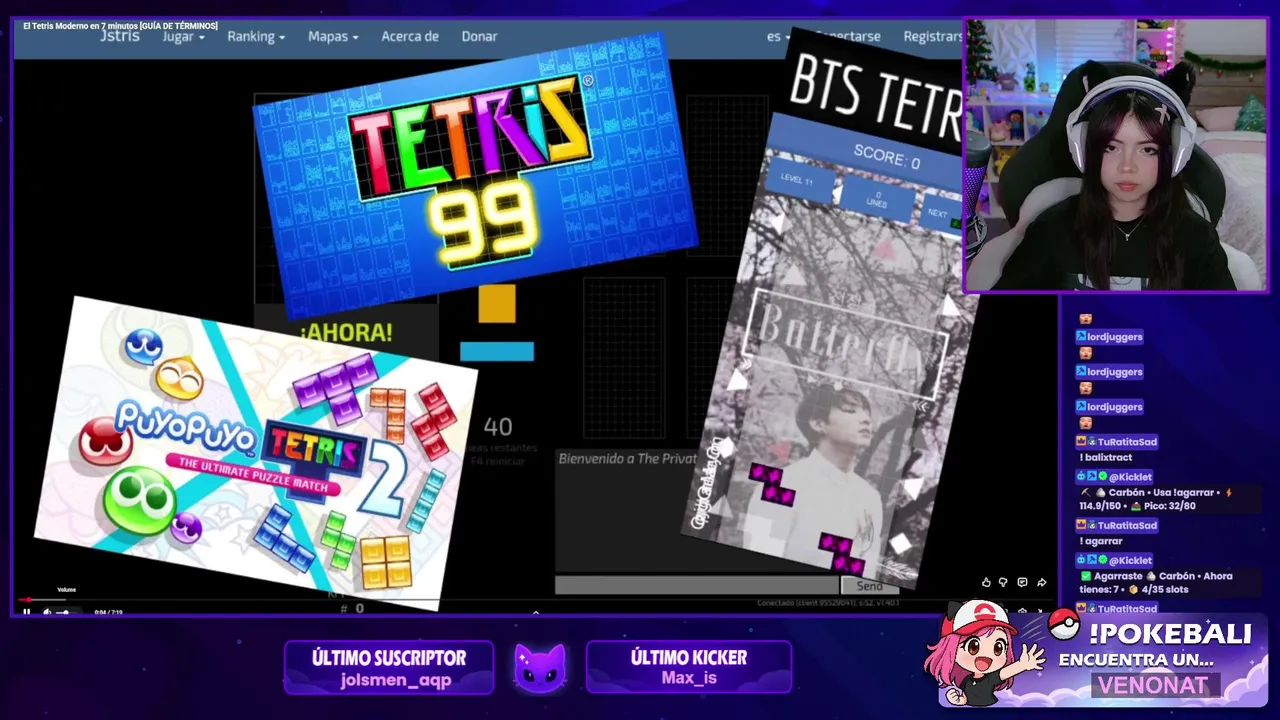Viewport: 1280px width, 720px height.
Task: Click the Registrarse link in Jstris navbar
Action: 932,36
